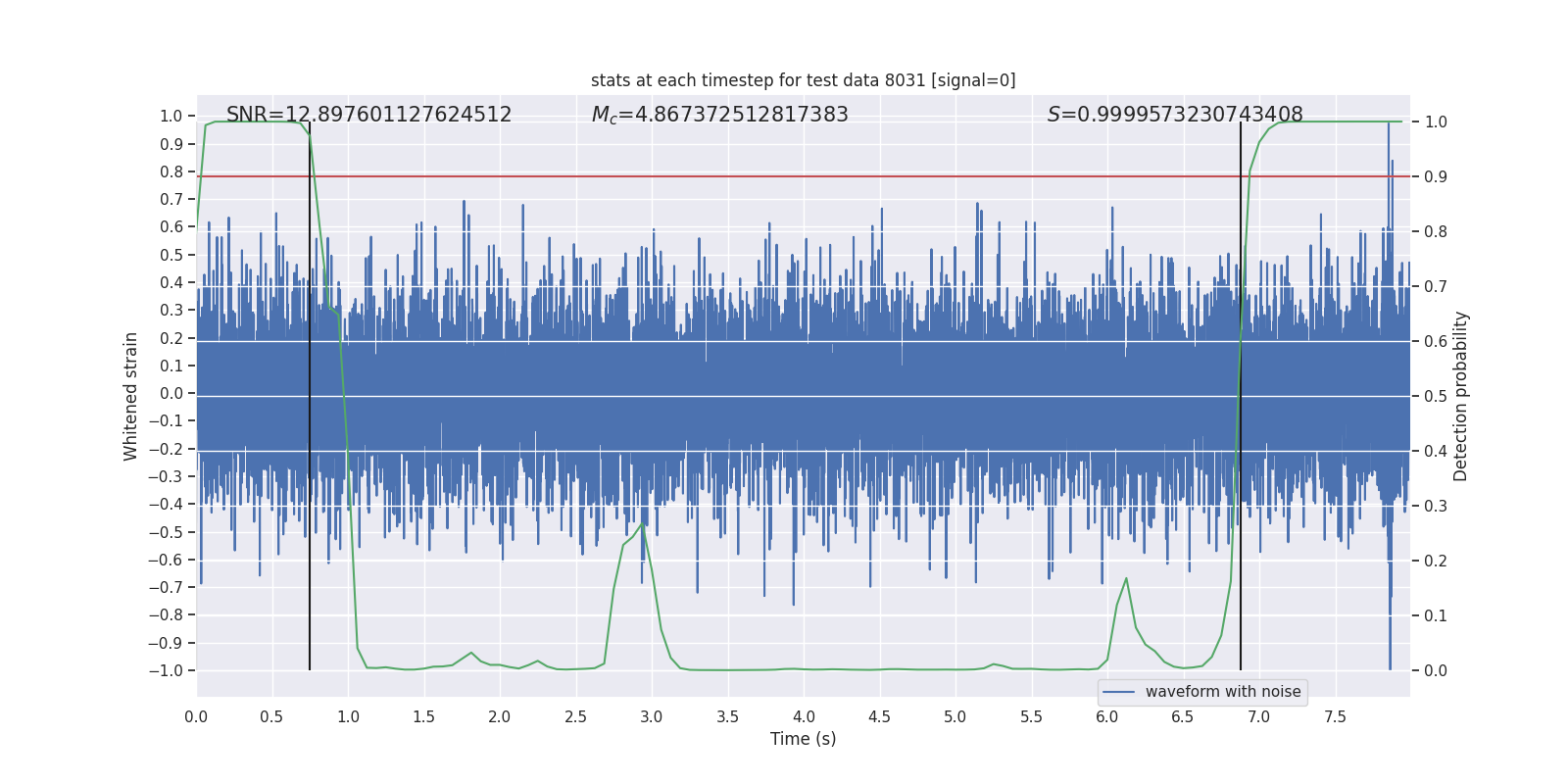Click the plot title mentioning test data 8031

pos(803,80)
